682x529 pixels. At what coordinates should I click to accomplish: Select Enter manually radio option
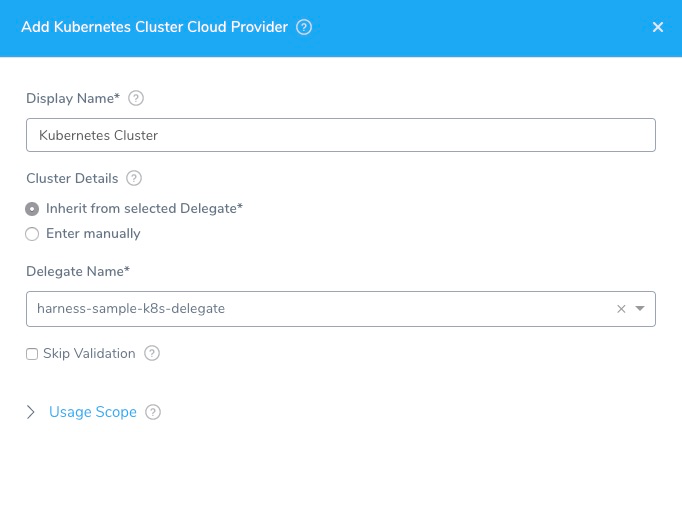[32, 234]
